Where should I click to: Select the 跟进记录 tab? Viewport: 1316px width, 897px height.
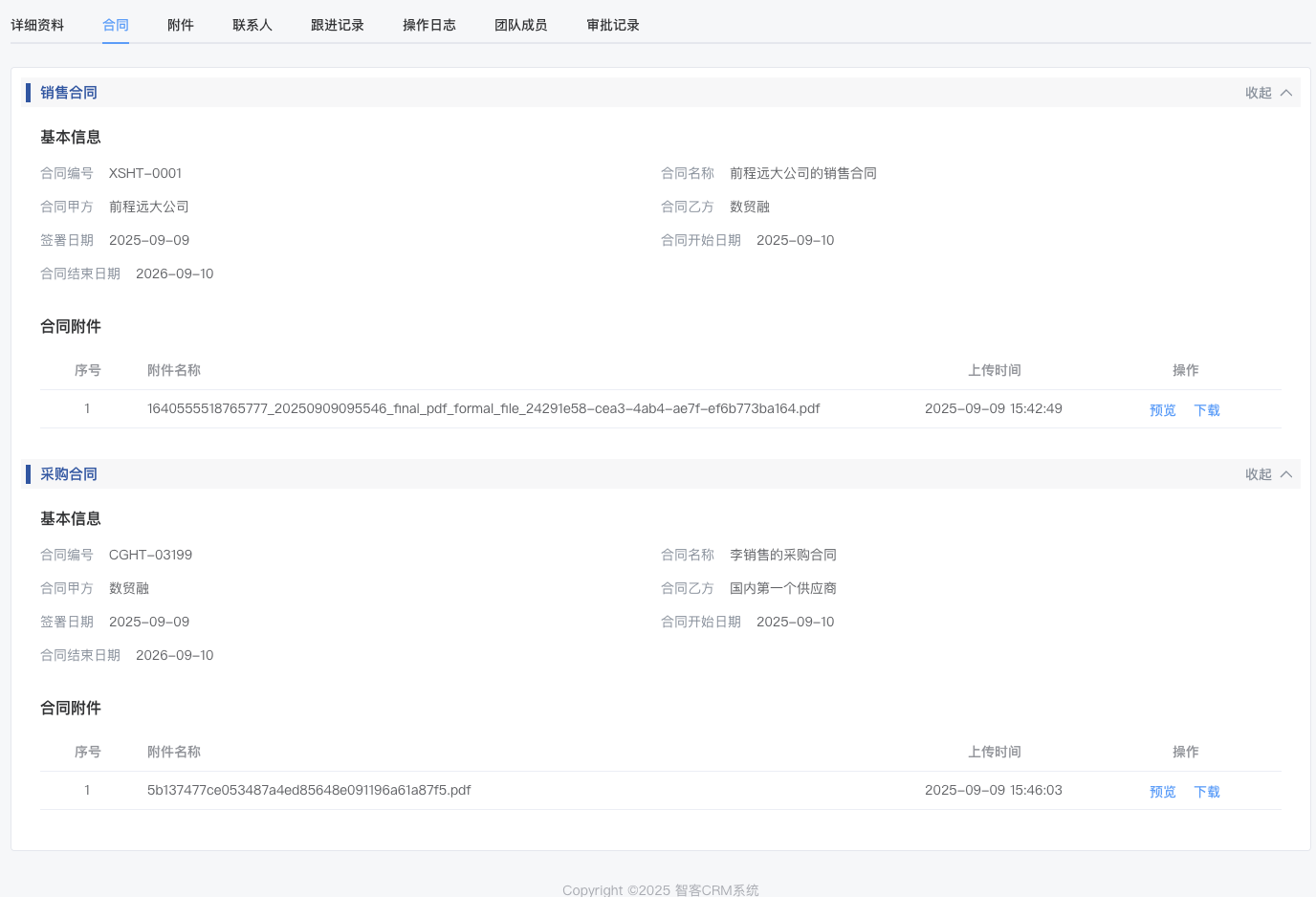coord(338,25)
